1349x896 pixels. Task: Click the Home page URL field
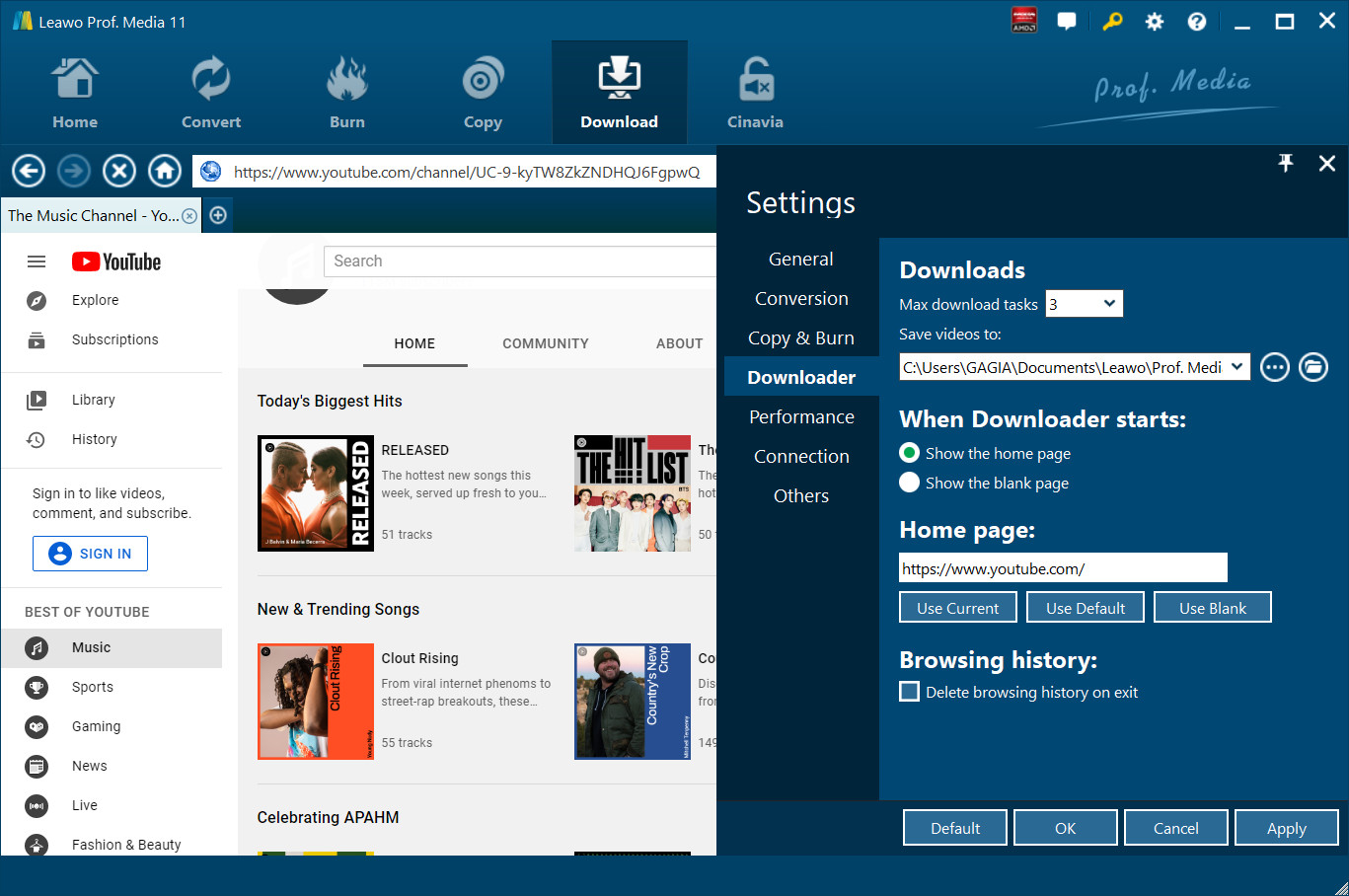[1064, 568]
